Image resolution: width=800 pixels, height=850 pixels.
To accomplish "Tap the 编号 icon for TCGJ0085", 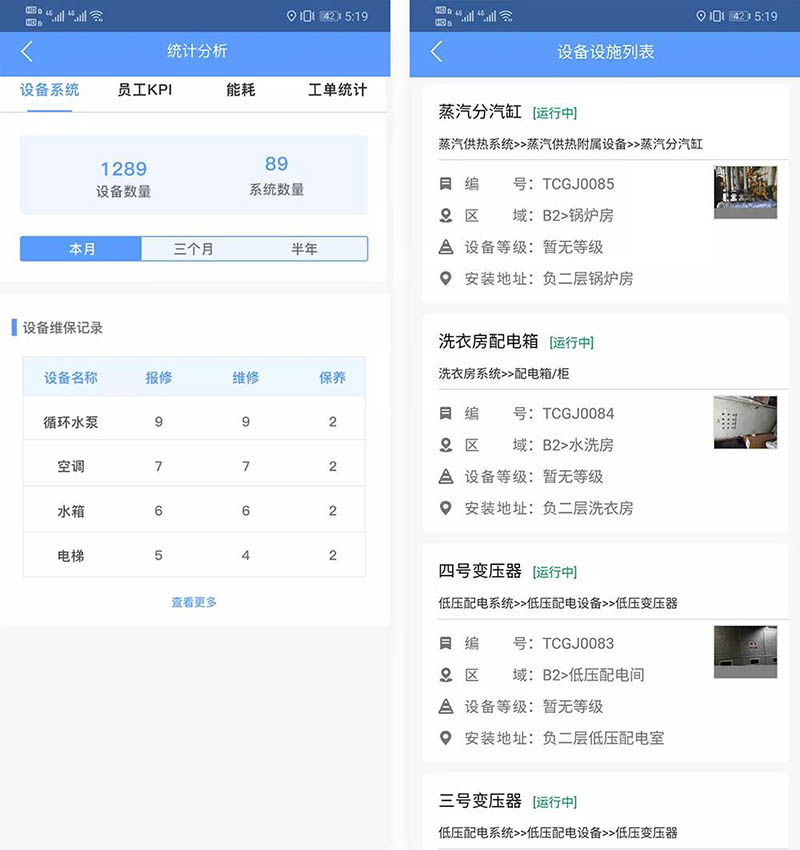I will [x=446, y=184].
